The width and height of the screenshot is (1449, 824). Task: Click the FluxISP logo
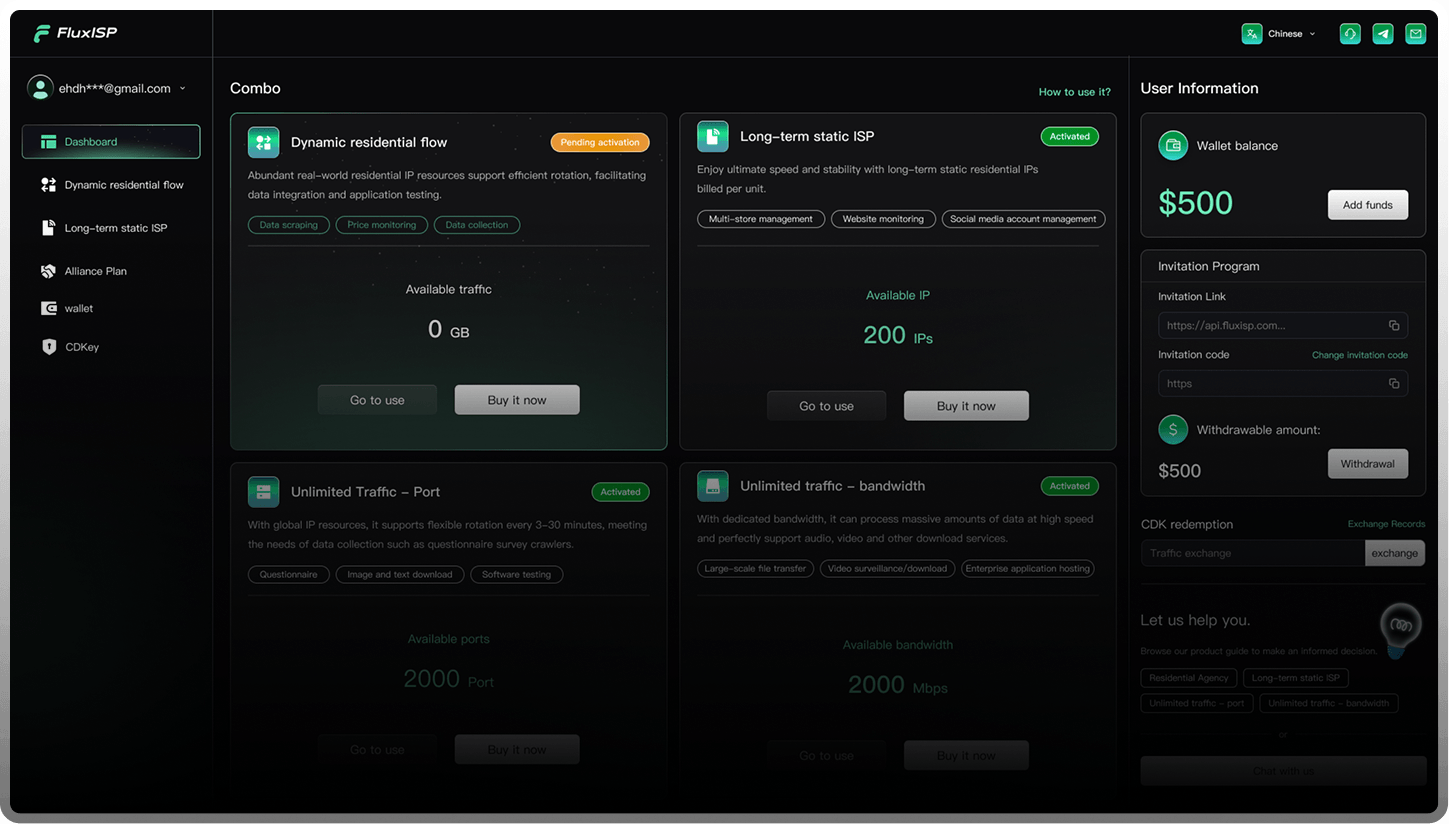(75, 34)
